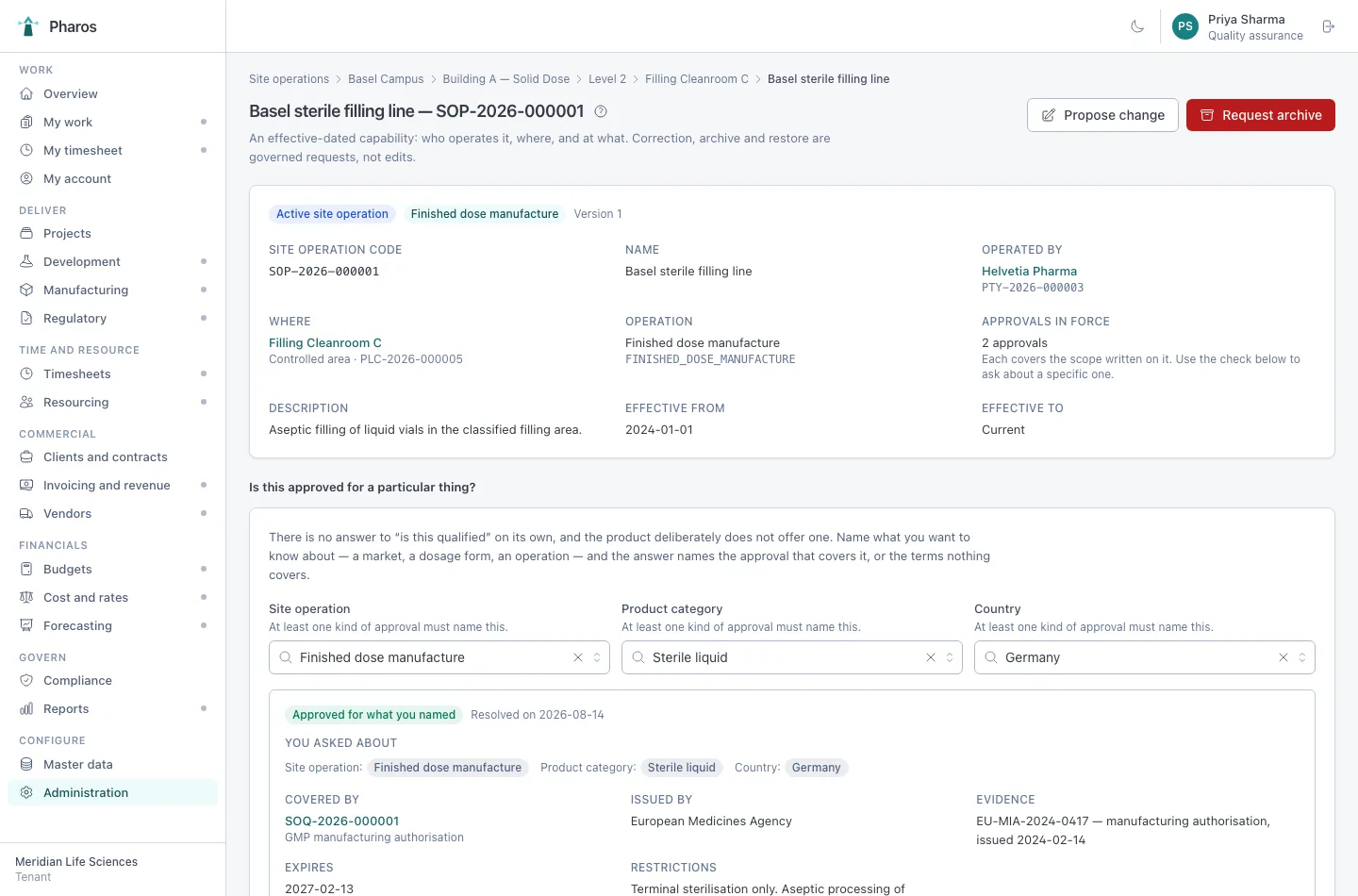This screenshot has width=1358, height=896.
Task: Click the Budgets calculator icon
Action: point(26,570)
